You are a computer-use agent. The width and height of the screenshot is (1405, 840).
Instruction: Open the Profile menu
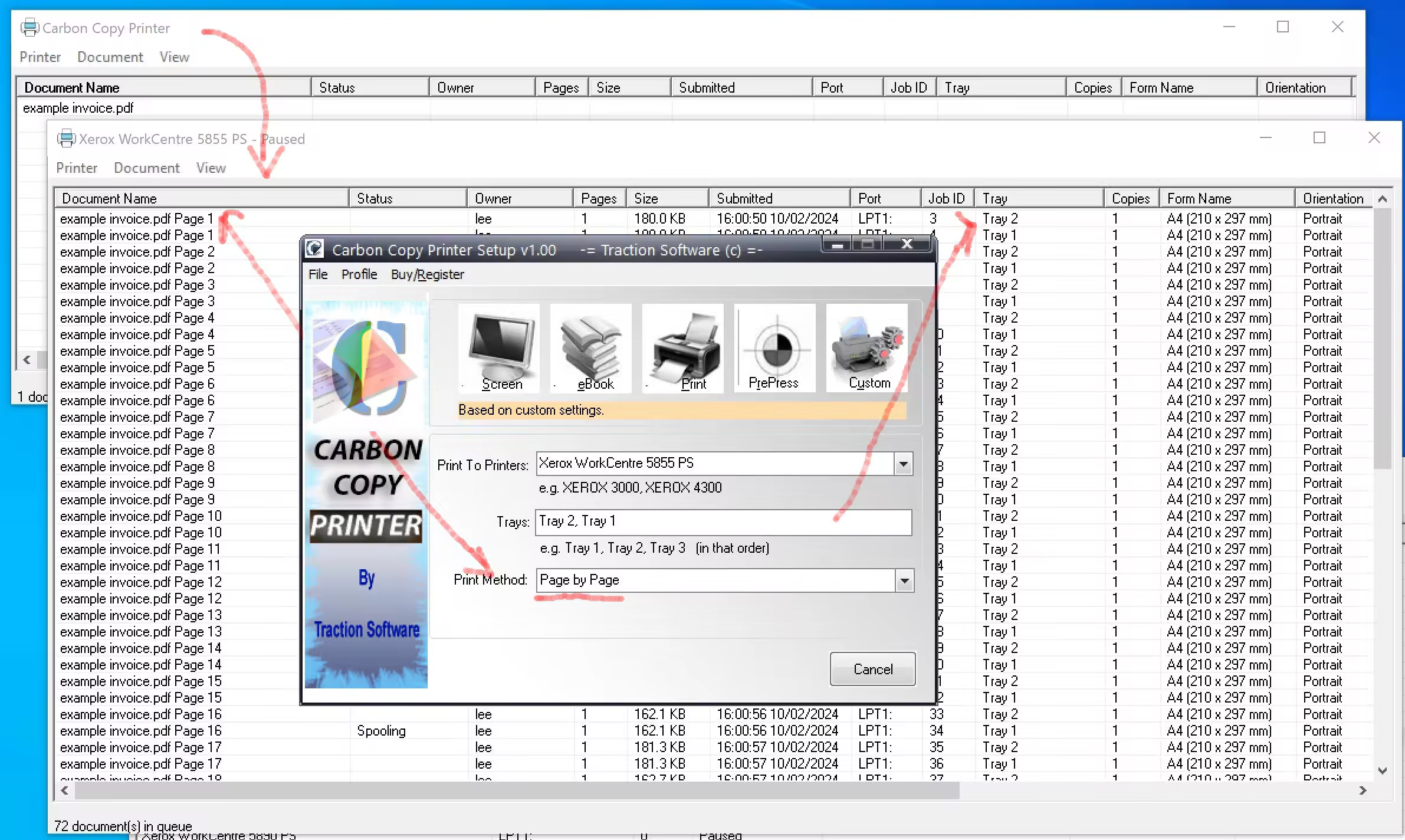[x=359, y=274]
